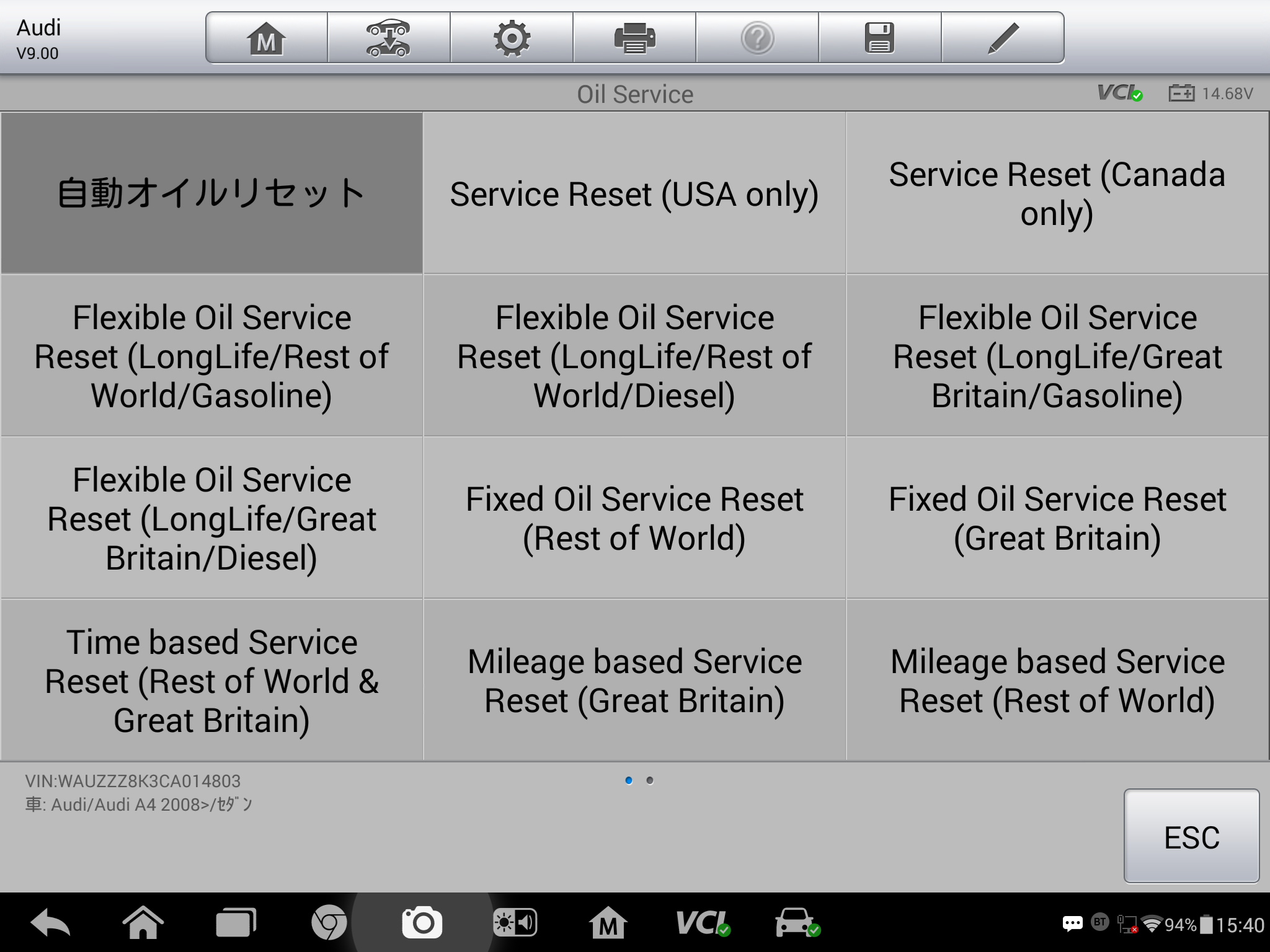Open MaxiSys M shortcut in bottom bar

coord(608,923)
